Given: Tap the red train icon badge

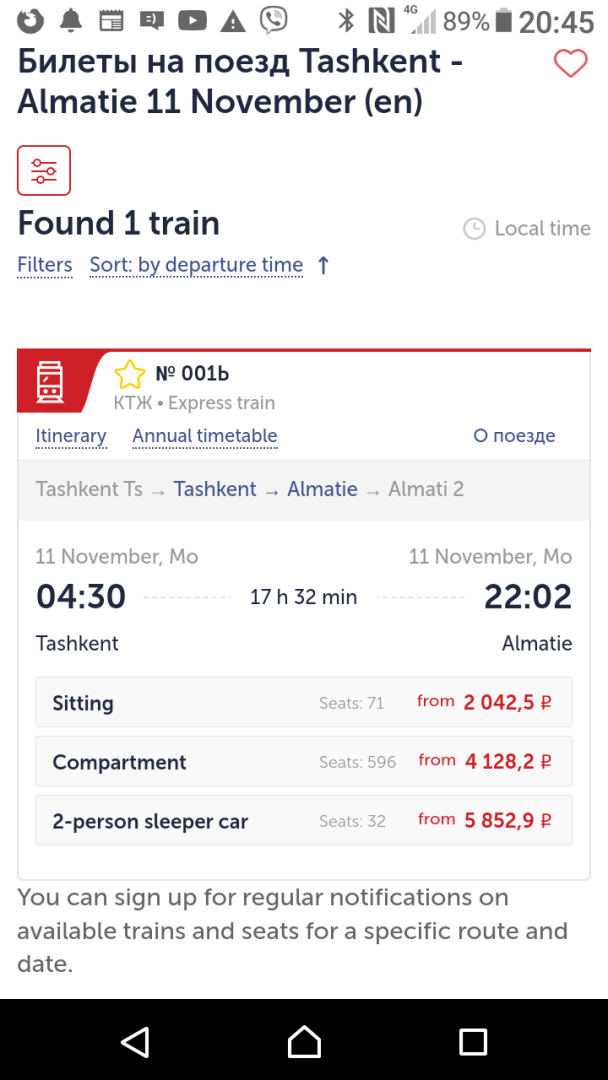Looking at the screenshot, I should (50, 382).
